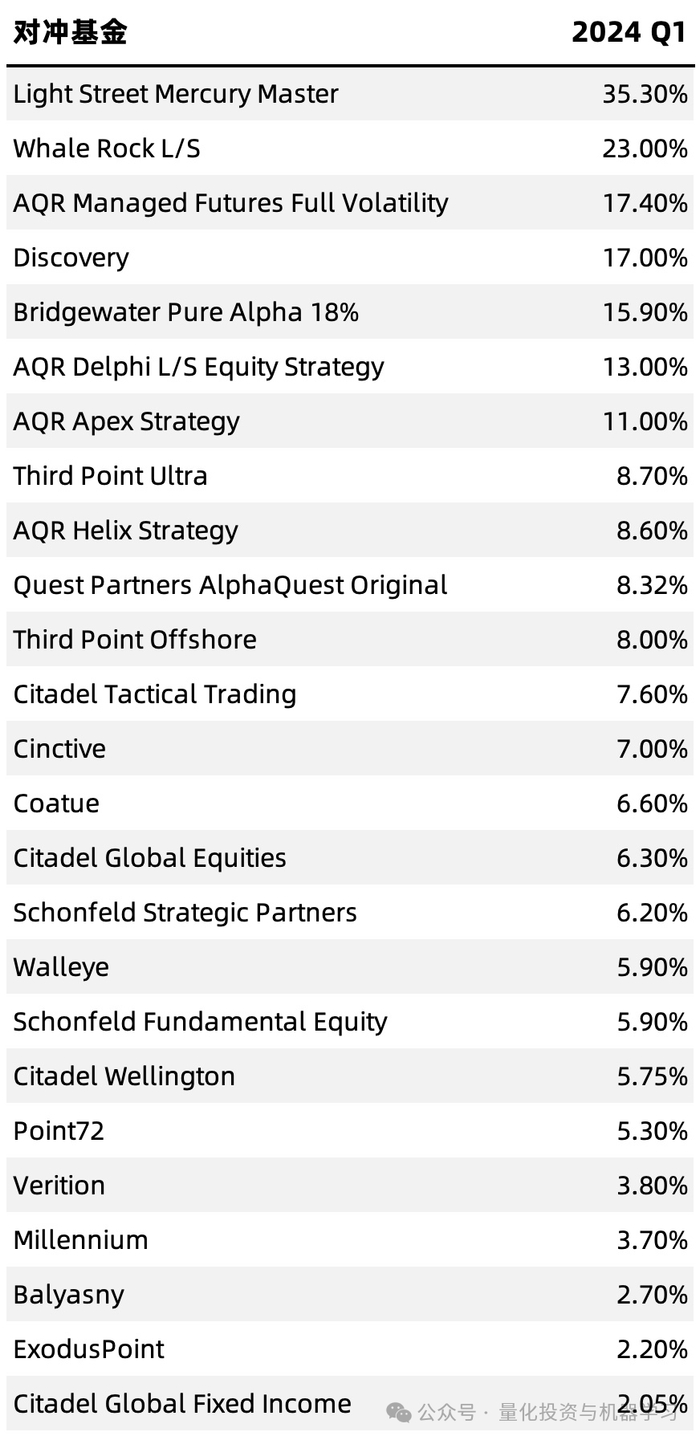The height and width of the screenshot is (1440, 700).
Task: Click the ExodusPoint fund name
Action: pos(89,1349)
